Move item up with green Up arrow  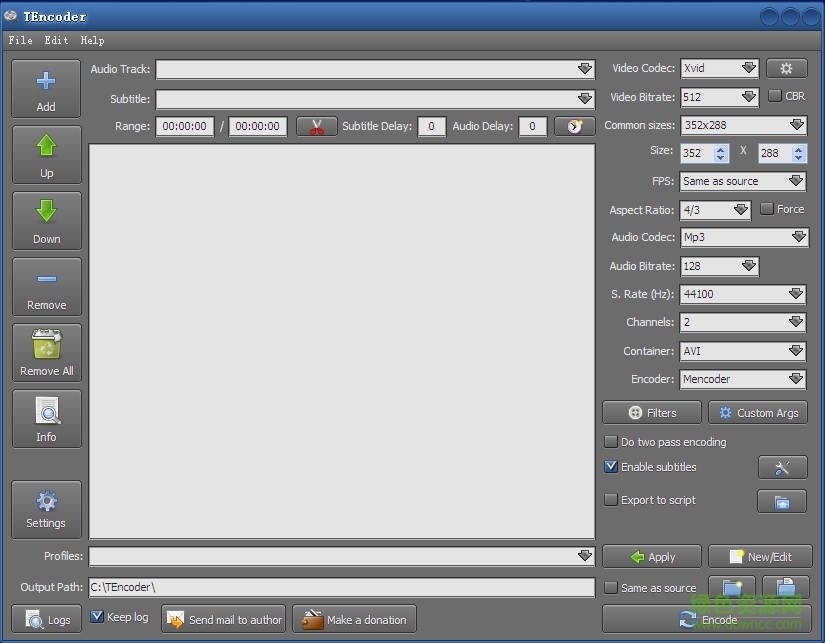46,147
